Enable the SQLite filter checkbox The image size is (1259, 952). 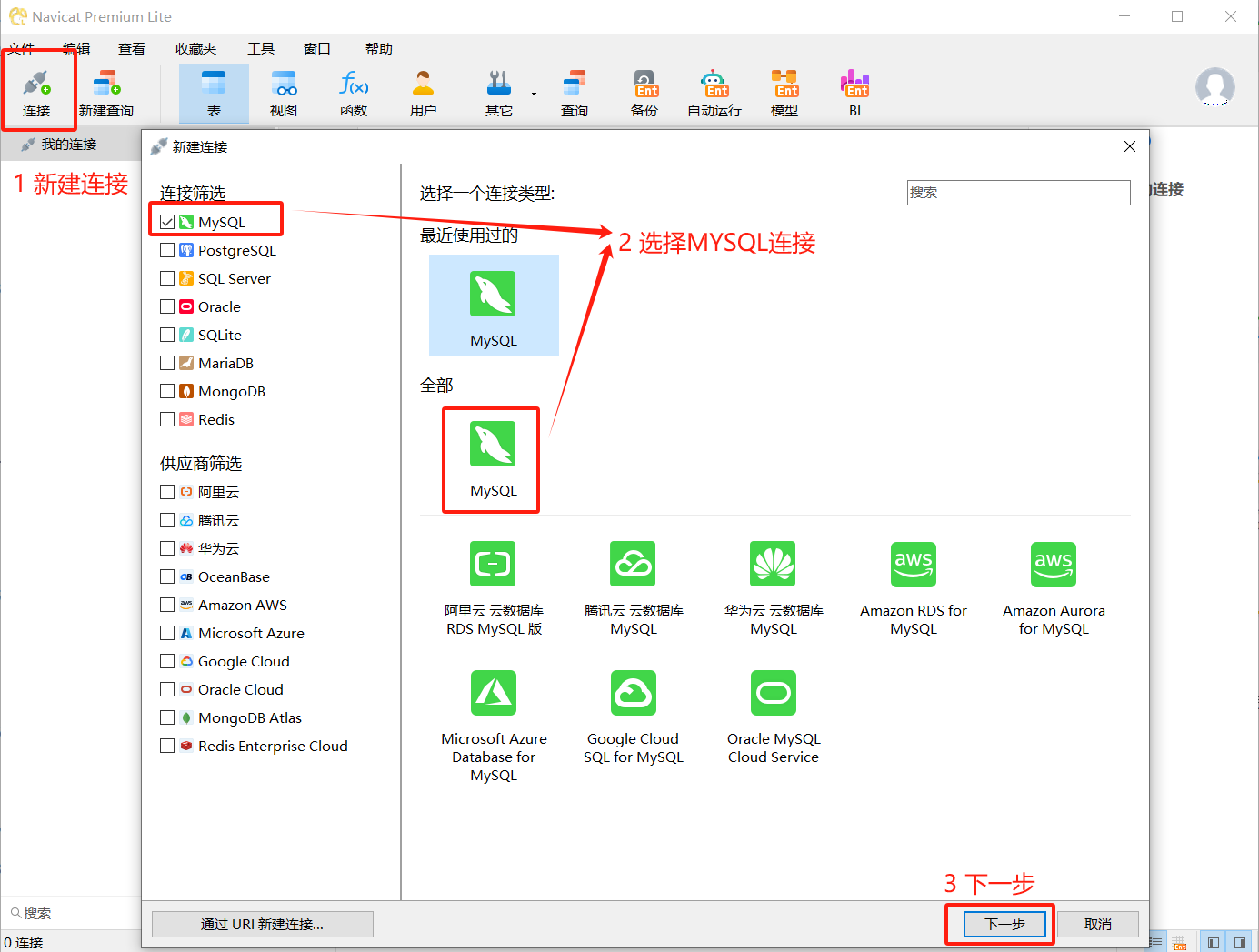point(167,335)
